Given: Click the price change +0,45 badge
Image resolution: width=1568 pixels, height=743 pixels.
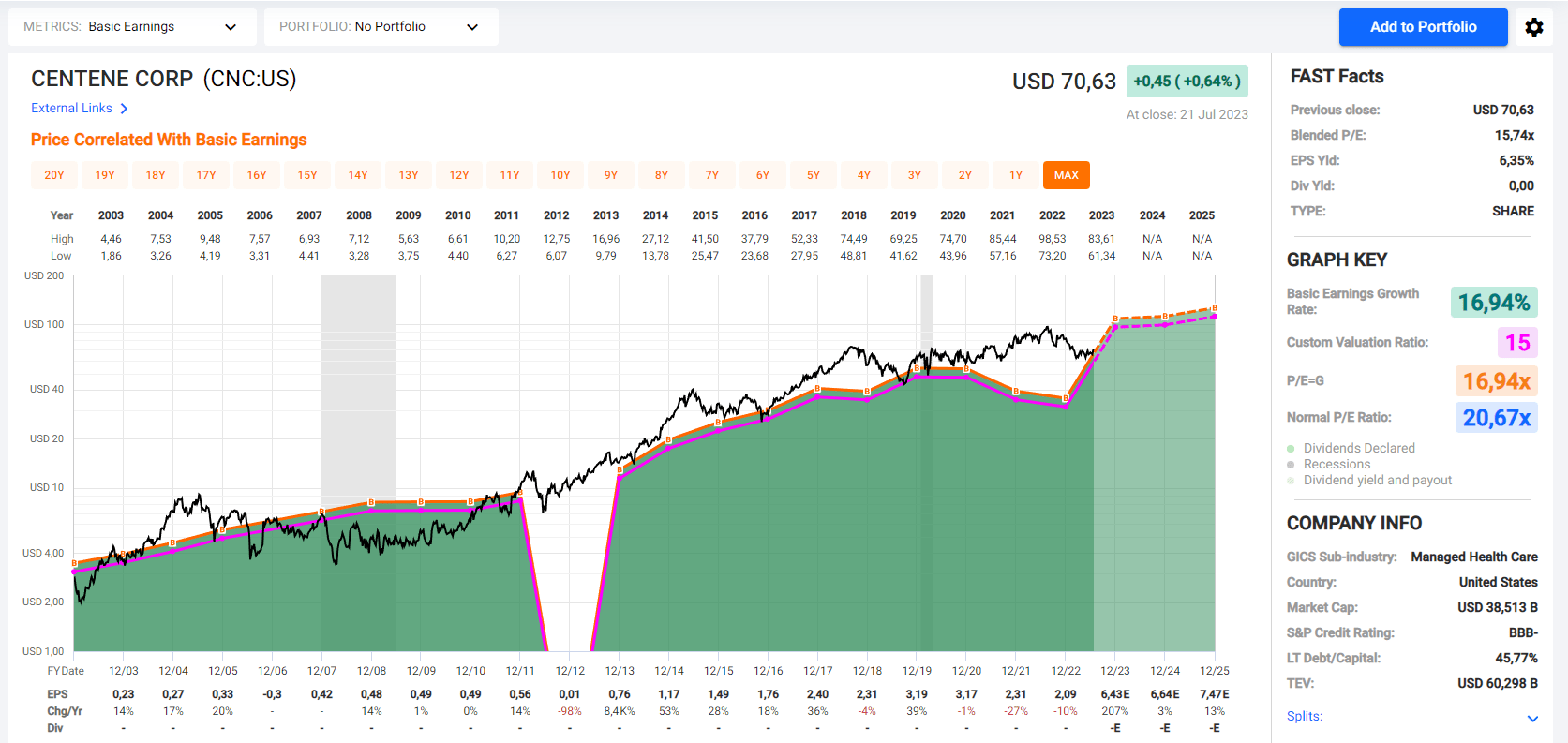Looking at the screenshot, I should [x=1187, y=82].
